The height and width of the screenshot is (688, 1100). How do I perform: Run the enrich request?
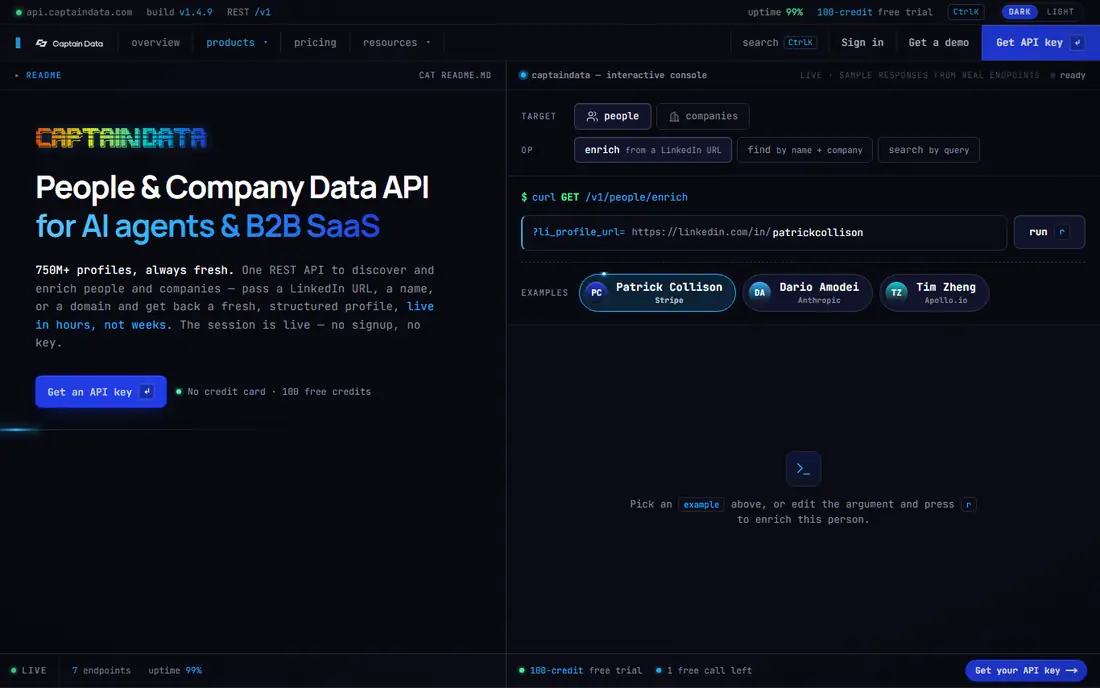click(1049, 232)
